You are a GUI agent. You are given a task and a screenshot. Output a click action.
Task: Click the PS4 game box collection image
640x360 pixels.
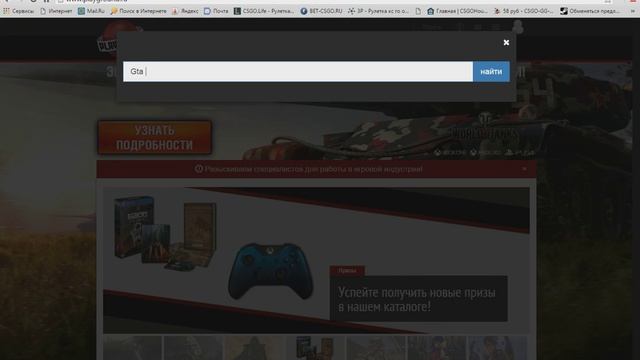(x=165, y=233)
